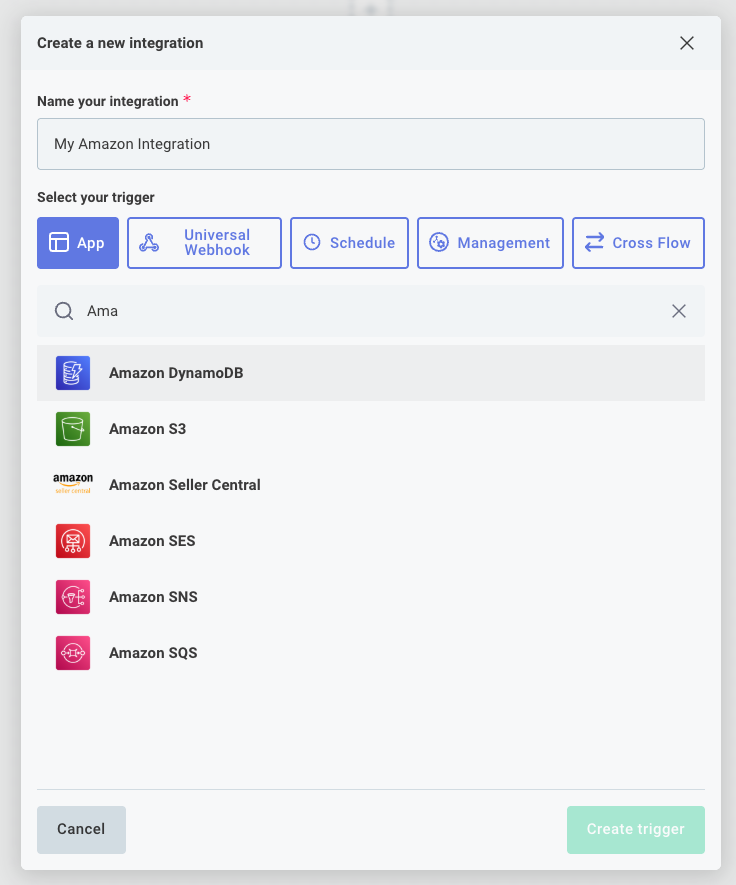Choose Amazon Seller Central from results
736x885 pixels.
pyautogui.click(x=371, y=485)
